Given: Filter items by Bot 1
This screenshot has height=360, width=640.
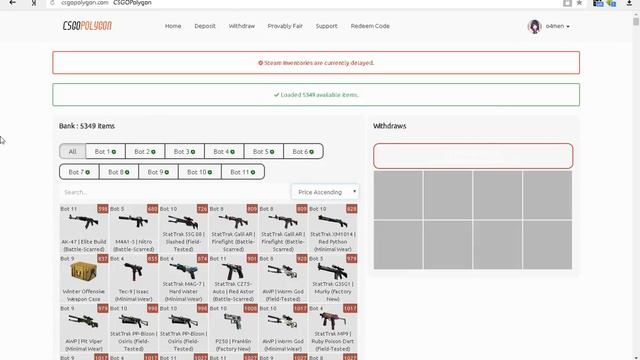Looking at the screenshot, I should 105,151.
